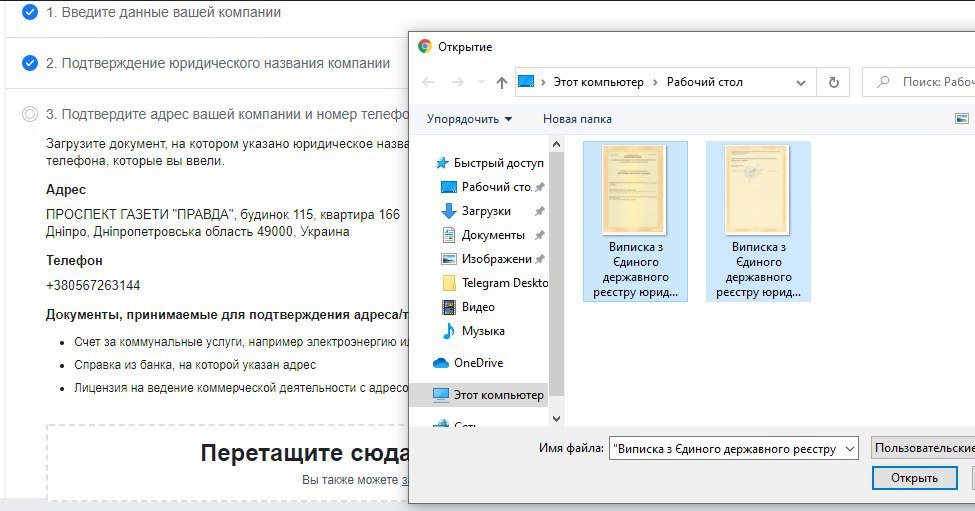Open the file name dropdown list
The width and height of the screenshot is (975, 511).
(850, 449)
